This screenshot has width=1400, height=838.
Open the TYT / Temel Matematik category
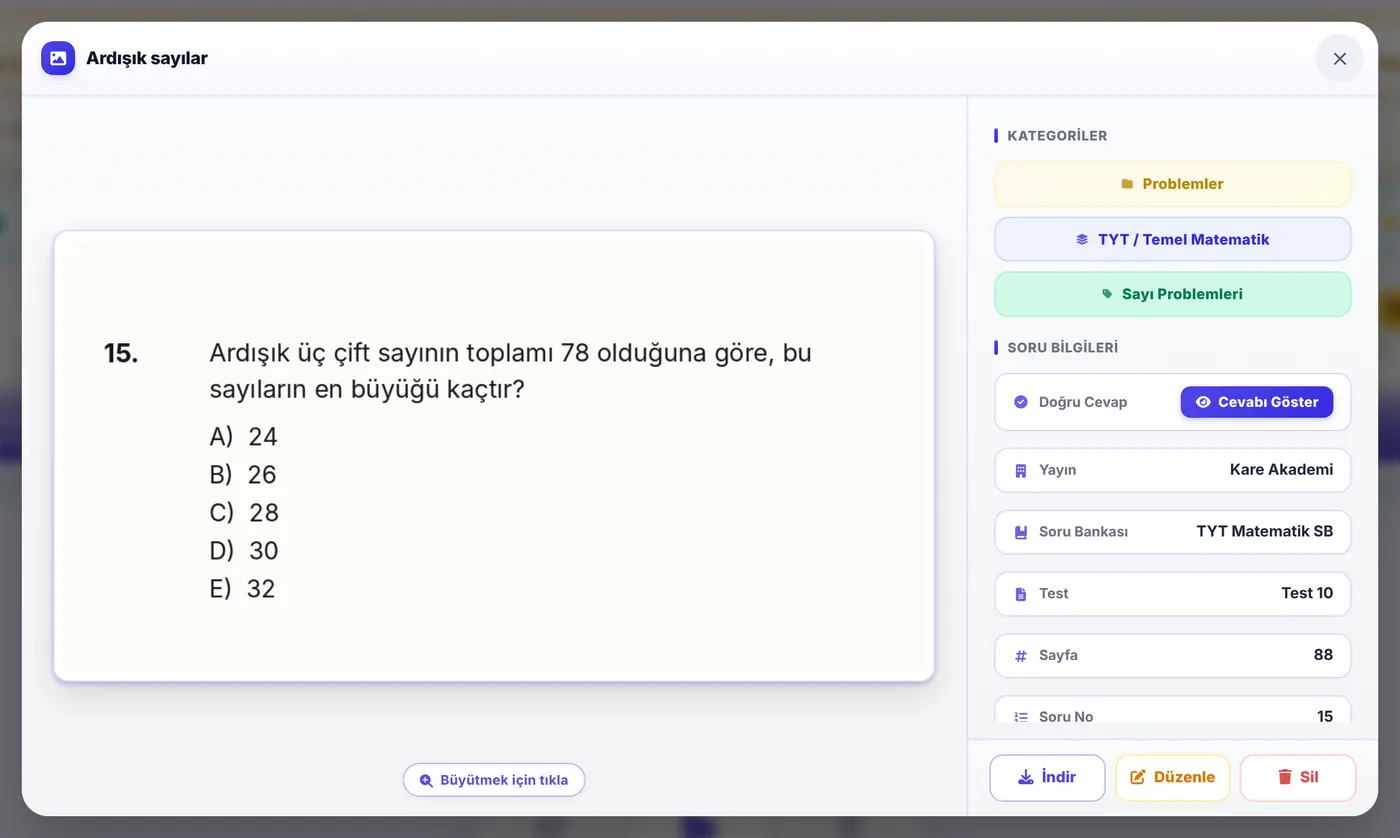tap(1172, 239)
